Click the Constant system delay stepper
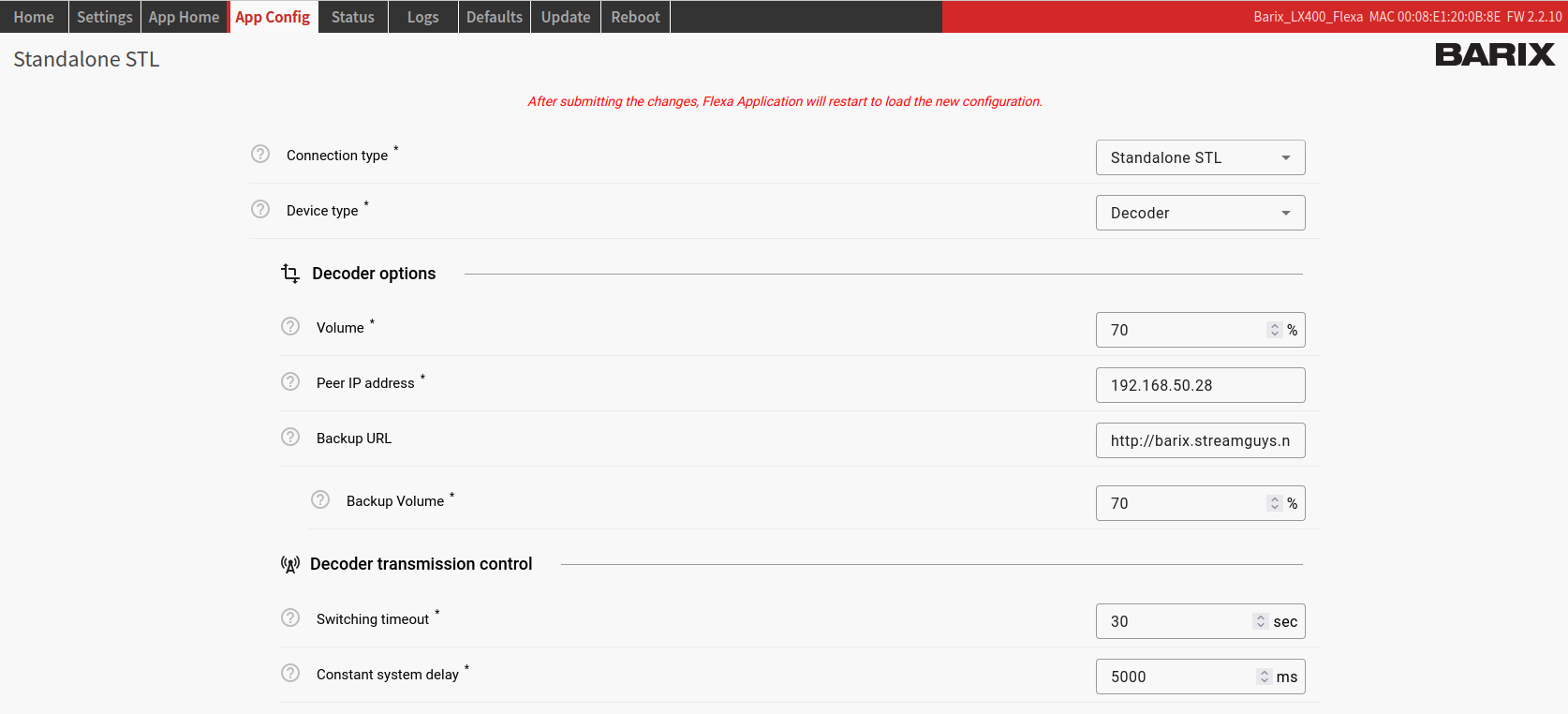Viewport: 1568px width, 714px height. click(1264, 677)
